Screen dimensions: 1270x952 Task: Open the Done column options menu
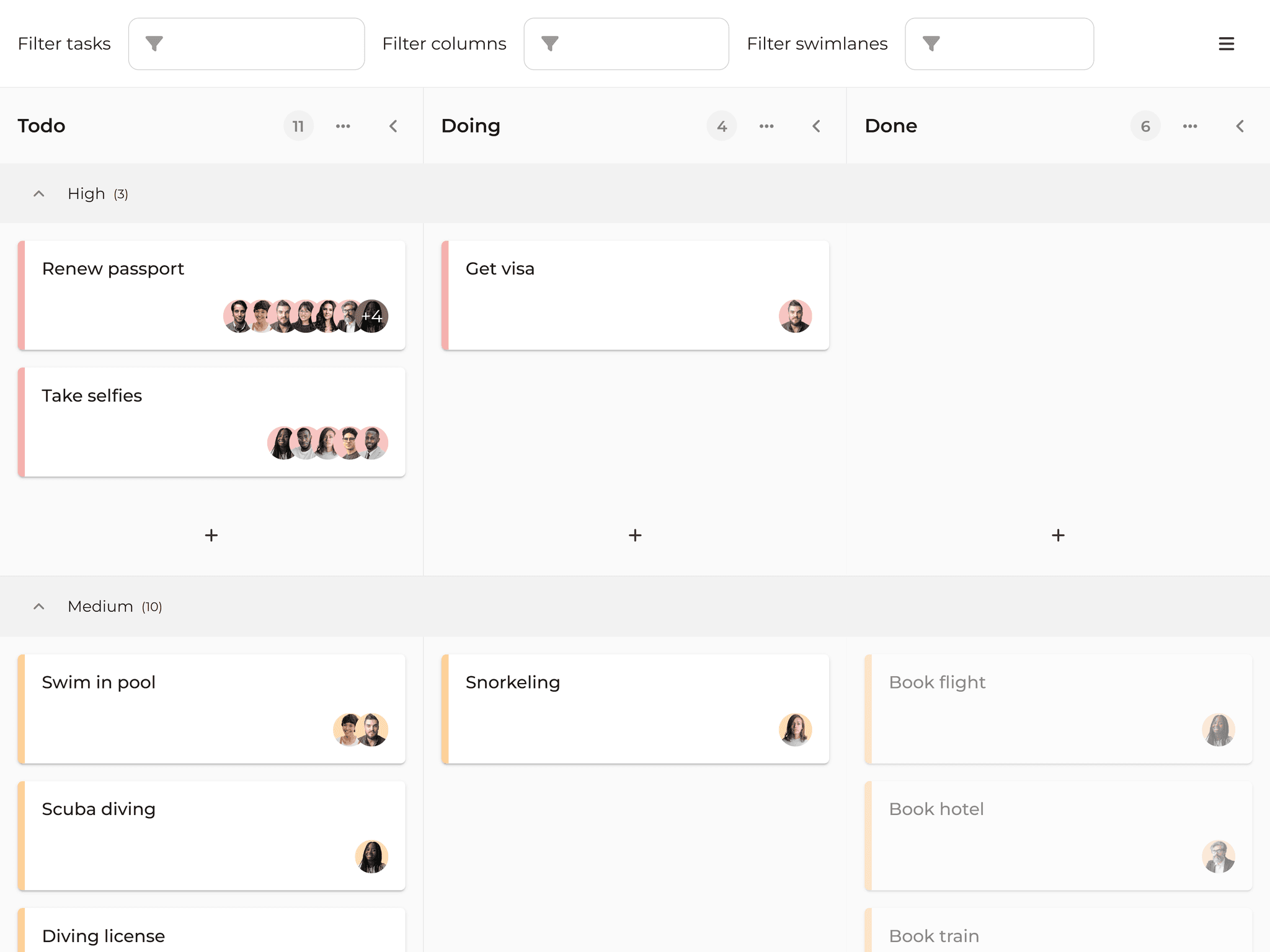[1190, 126]
